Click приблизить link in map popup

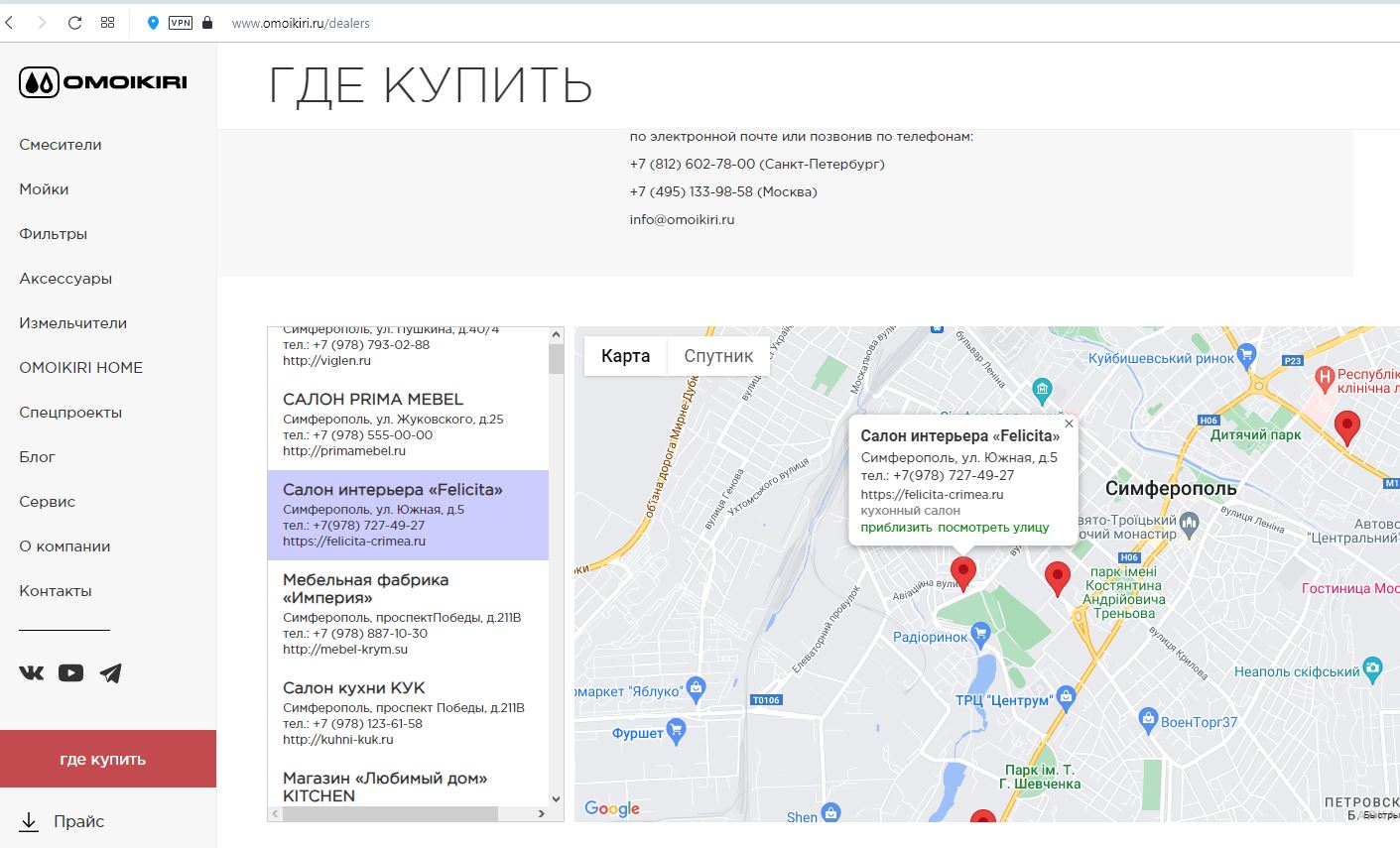[897, 528]
